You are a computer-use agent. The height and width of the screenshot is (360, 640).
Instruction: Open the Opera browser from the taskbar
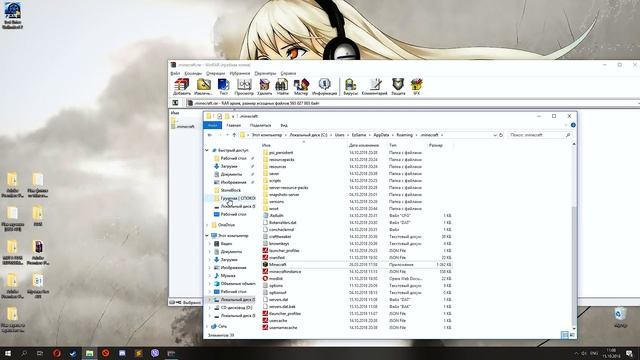[57, 353]
